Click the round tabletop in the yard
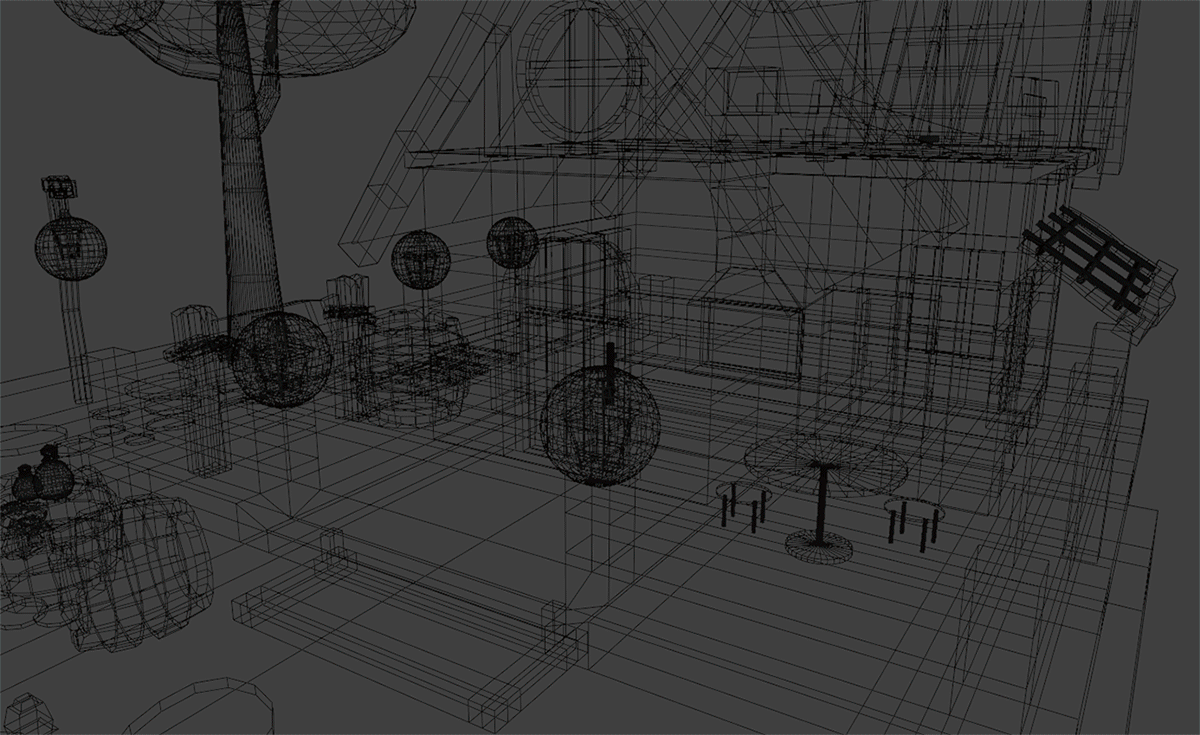This screenshot has height=735, width=1200. pyautogui.click(x=826, y=467)
